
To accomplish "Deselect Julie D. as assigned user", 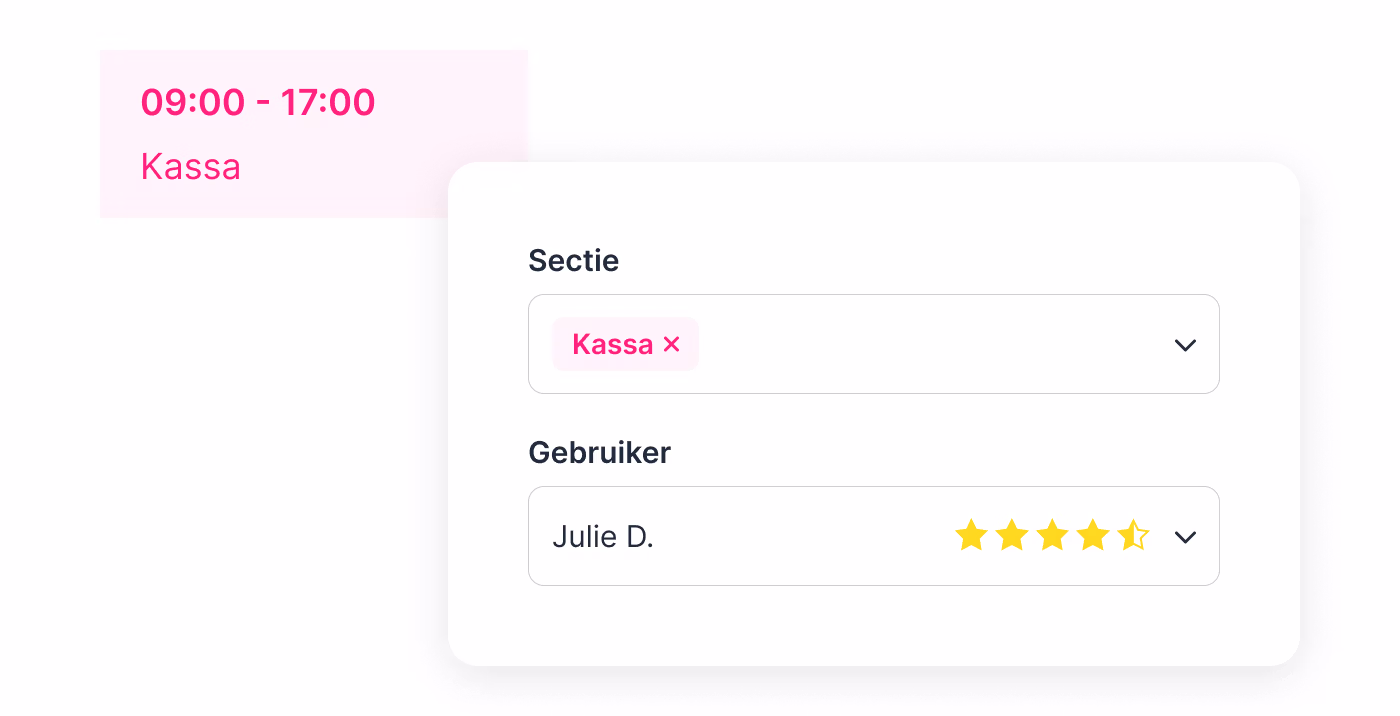I will (605, 536).
